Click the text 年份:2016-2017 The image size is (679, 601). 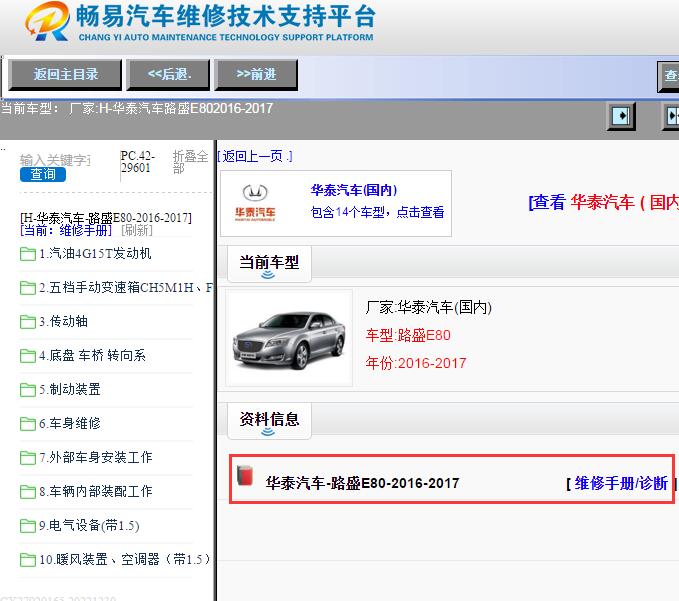(x=416, y=363)
